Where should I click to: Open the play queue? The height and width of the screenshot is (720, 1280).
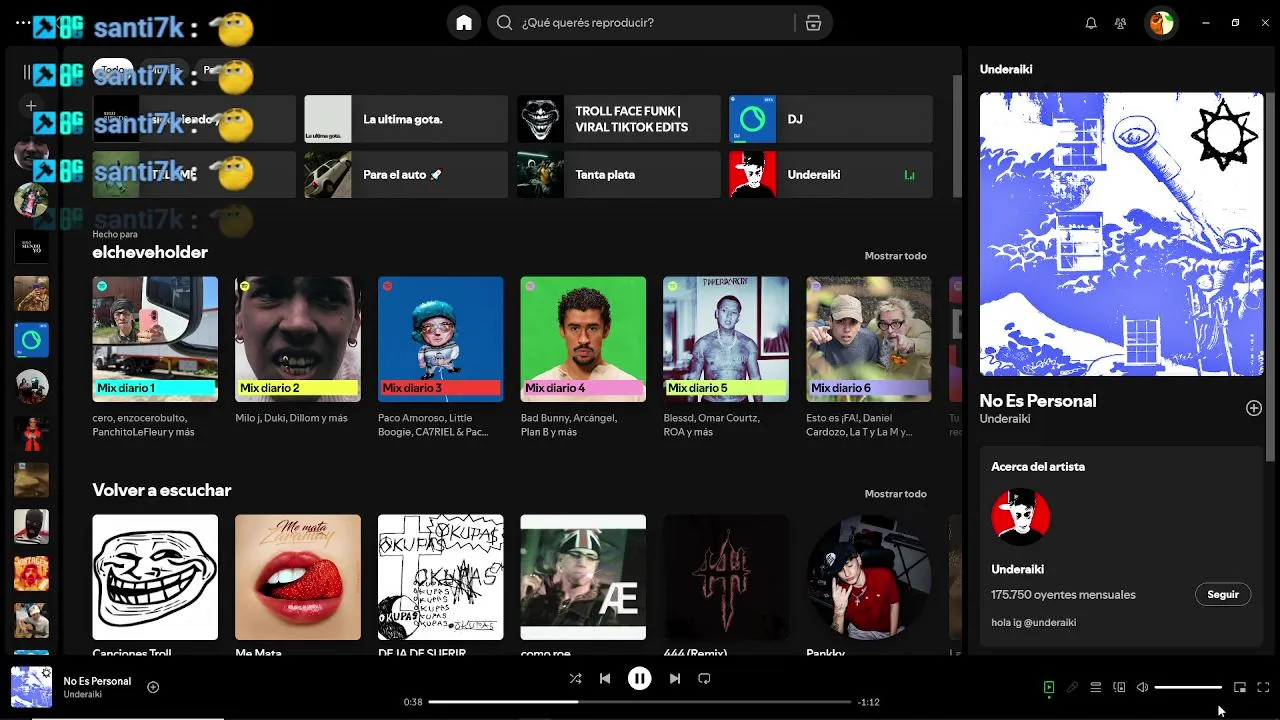[x=1096, y=687]
